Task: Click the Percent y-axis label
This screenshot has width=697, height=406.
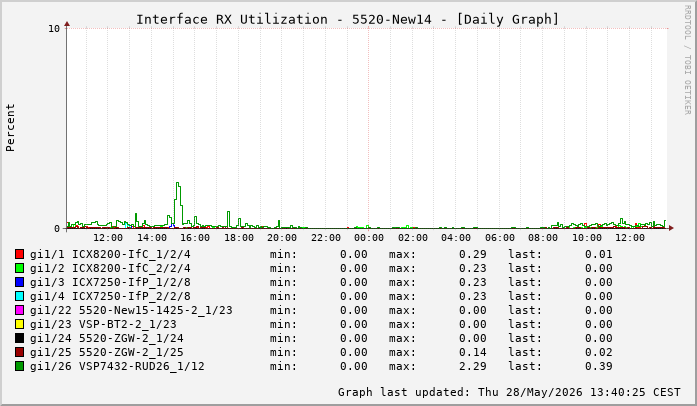Action: pos(10,128)
